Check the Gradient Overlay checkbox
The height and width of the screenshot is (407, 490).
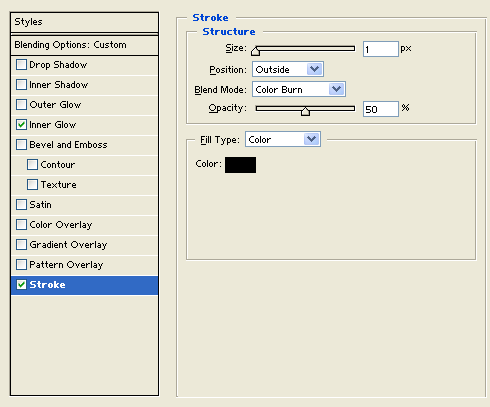(x=21, y=245)
